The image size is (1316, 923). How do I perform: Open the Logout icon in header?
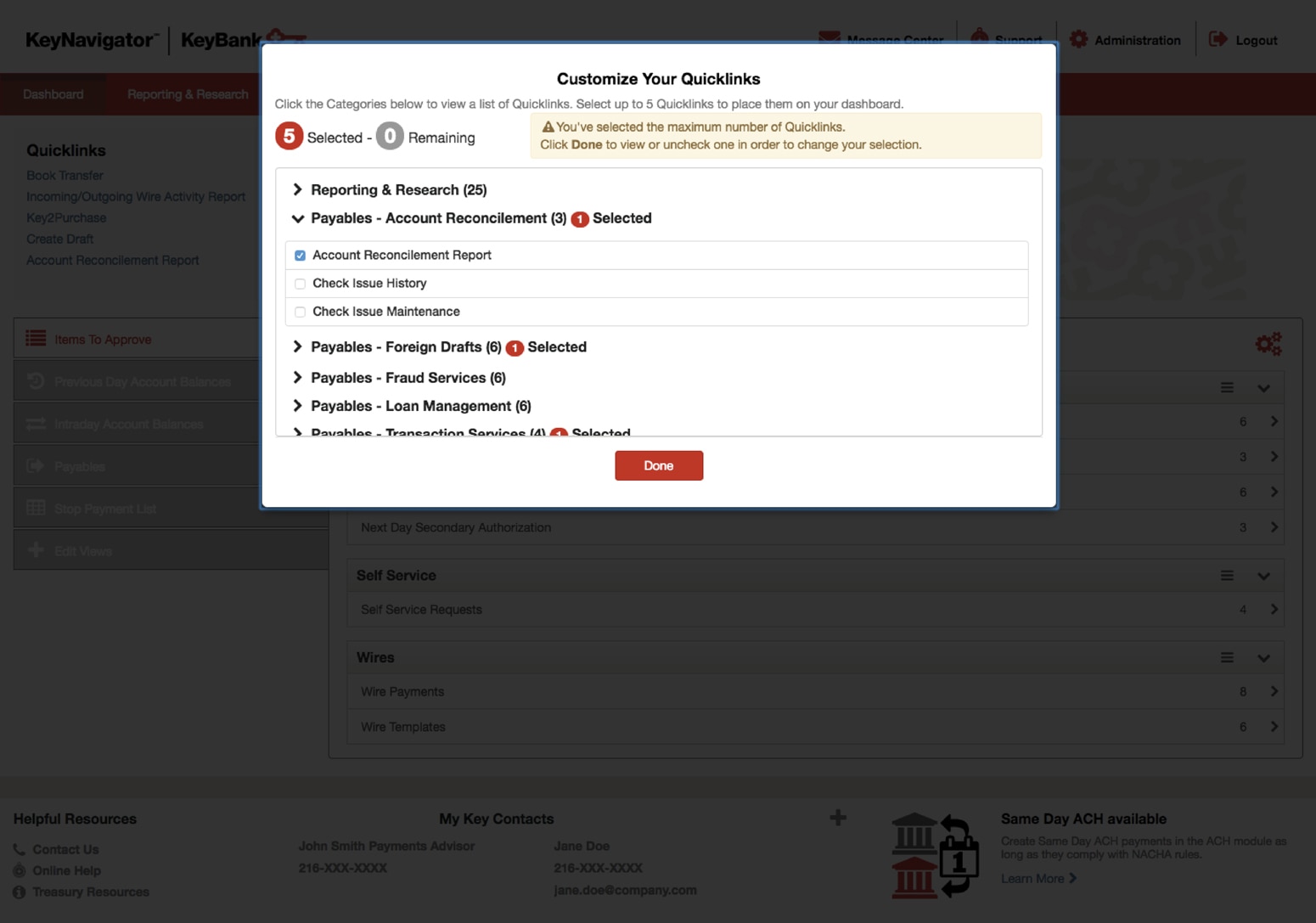[1218, 39]
